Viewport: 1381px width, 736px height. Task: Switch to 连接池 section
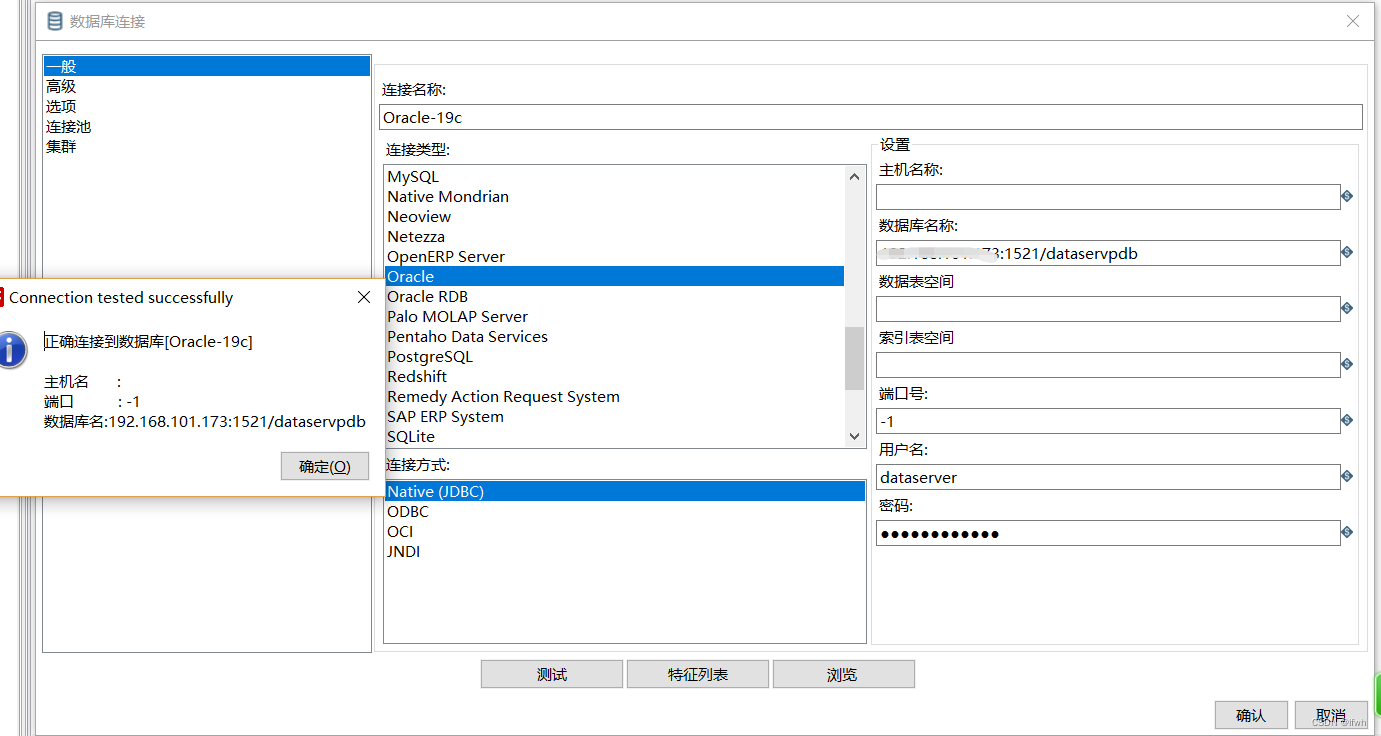68,127
